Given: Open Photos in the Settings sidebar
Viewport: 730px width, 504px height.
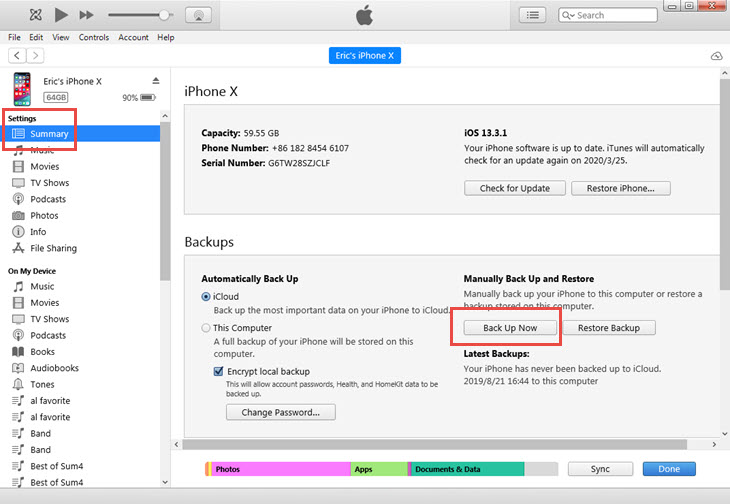Looking at the screenshot, I should click(x=43, y=215).
